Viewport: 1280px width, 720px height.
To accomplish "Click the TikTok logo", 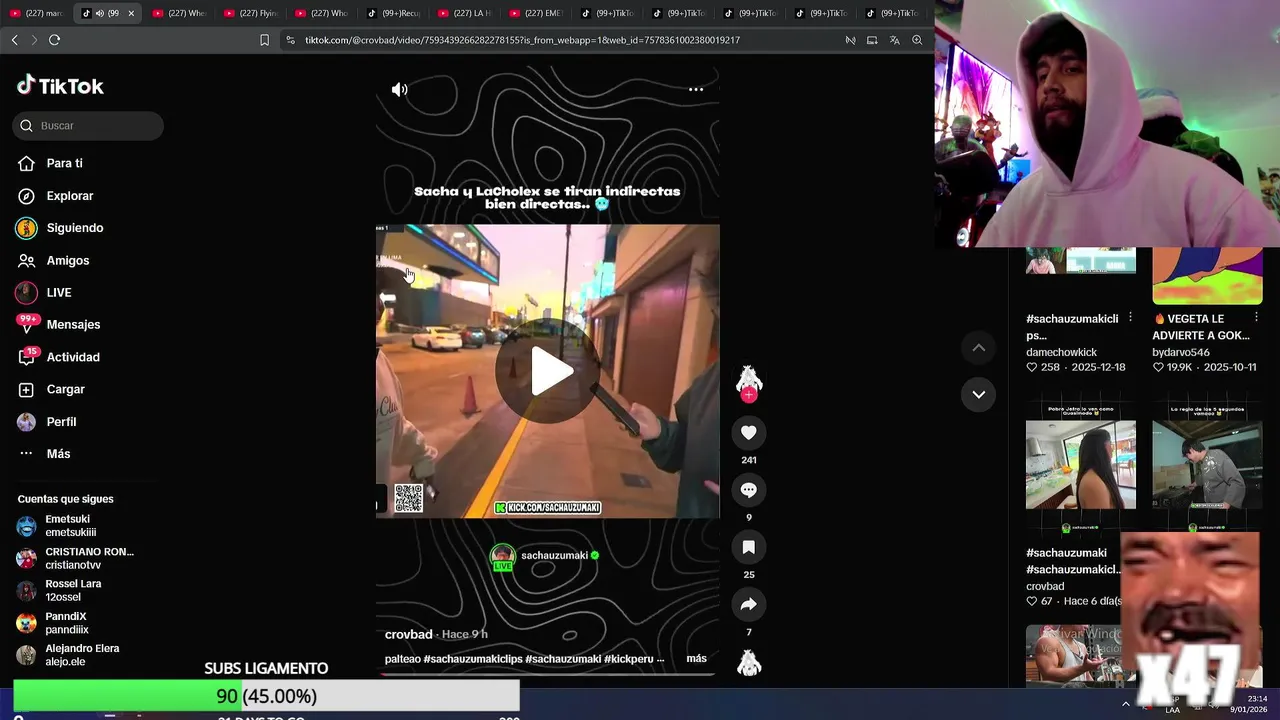I will tap(60, 86).
